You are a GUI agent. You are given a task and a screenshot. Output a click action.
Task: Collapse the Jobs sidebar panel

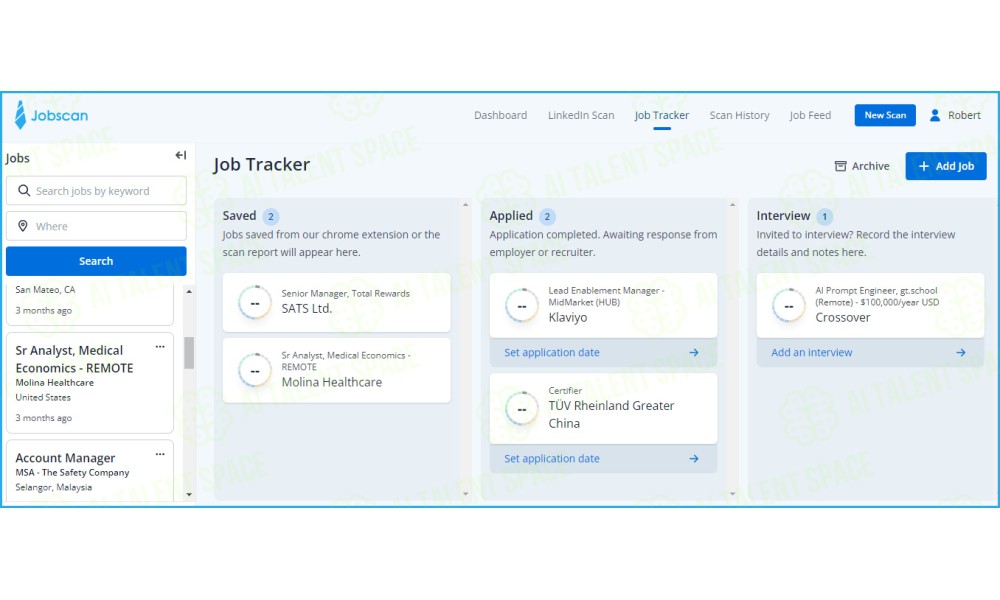click(180, 155)
